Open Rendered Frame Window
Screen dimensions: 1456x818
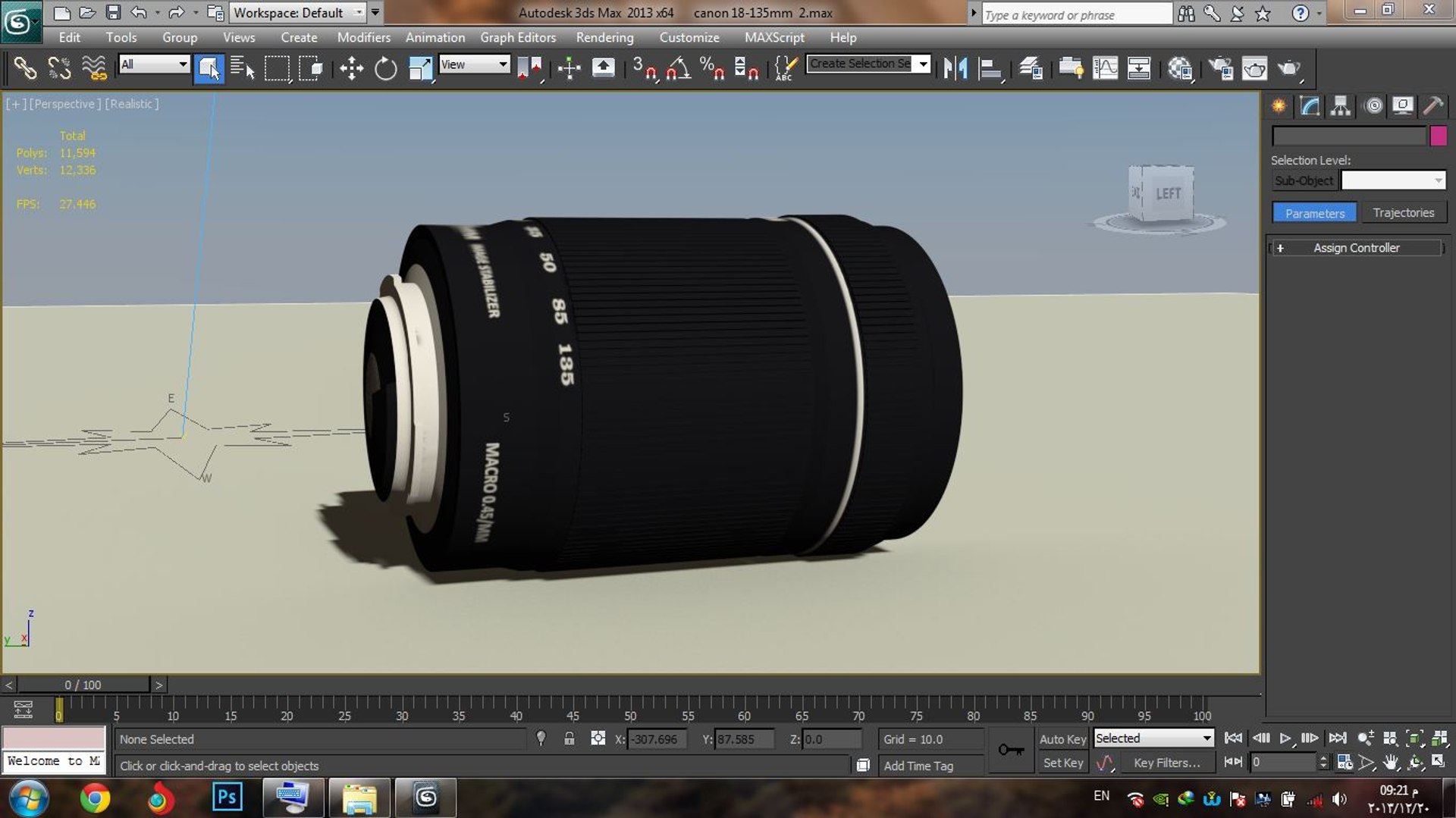click(1254, 68)
